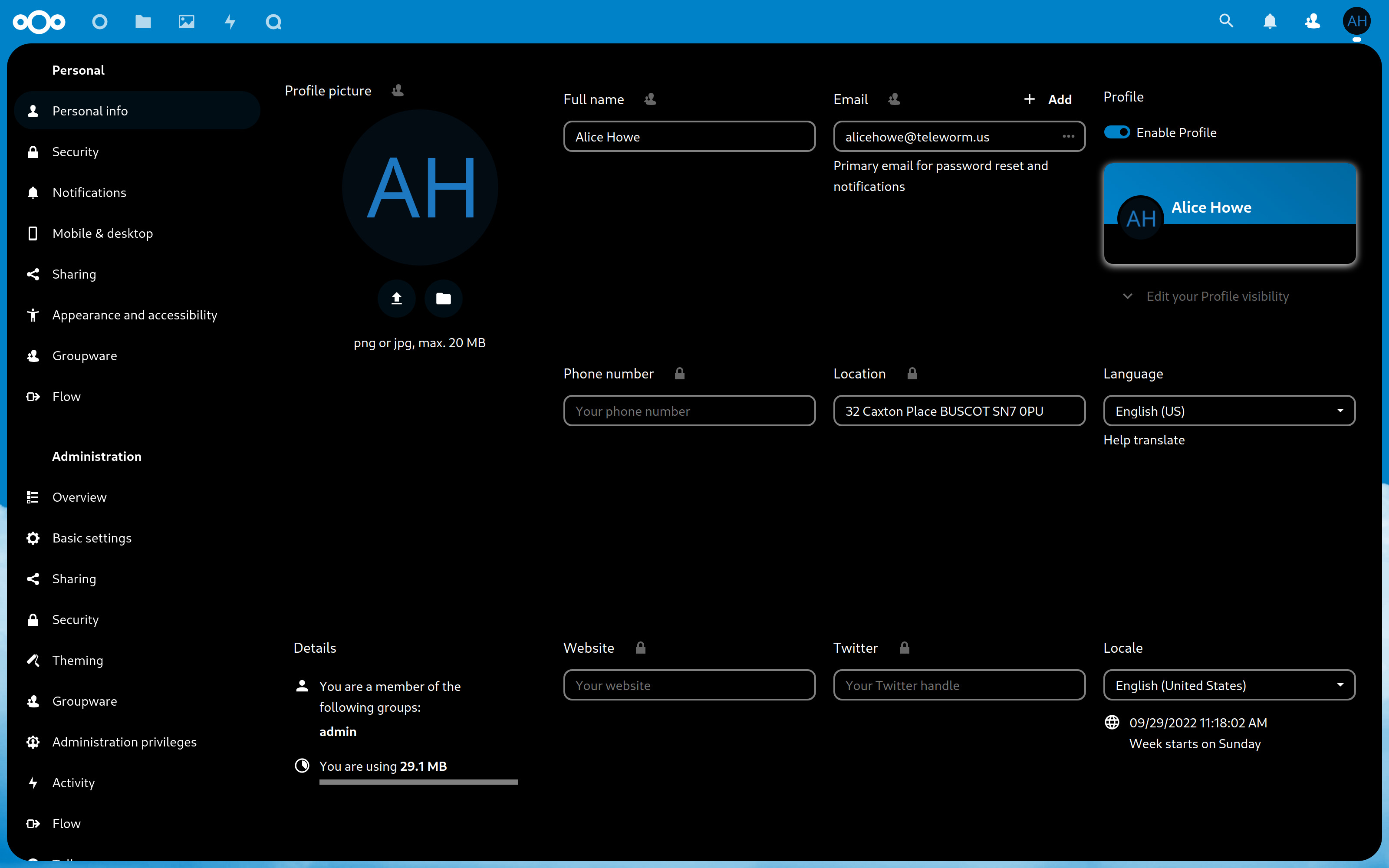Toggle the Enable Profile switch
Screen dimensions: 1389x868
click(x=1116, y=133)
